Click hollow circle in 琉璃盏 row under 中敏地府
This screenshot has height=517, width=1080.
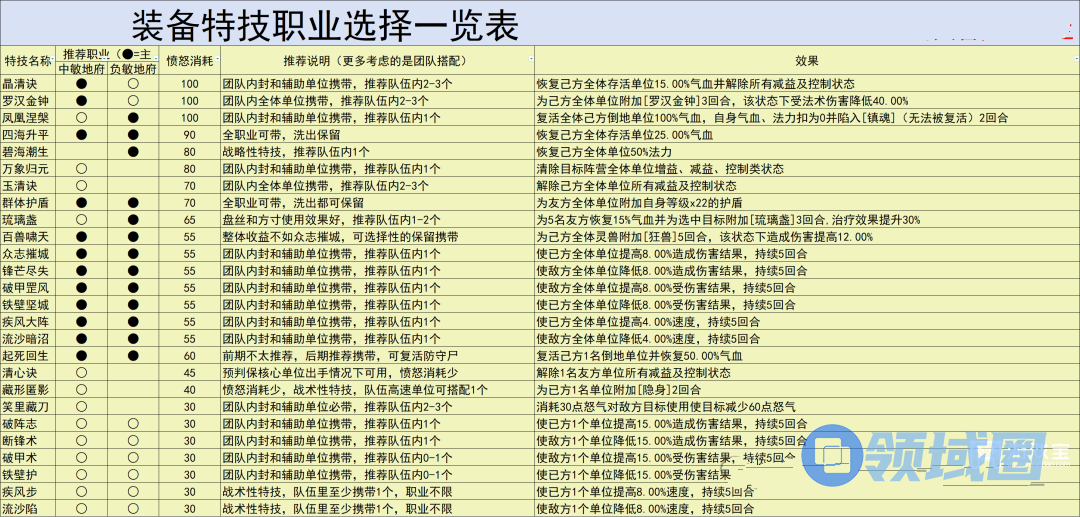[82, 220]
